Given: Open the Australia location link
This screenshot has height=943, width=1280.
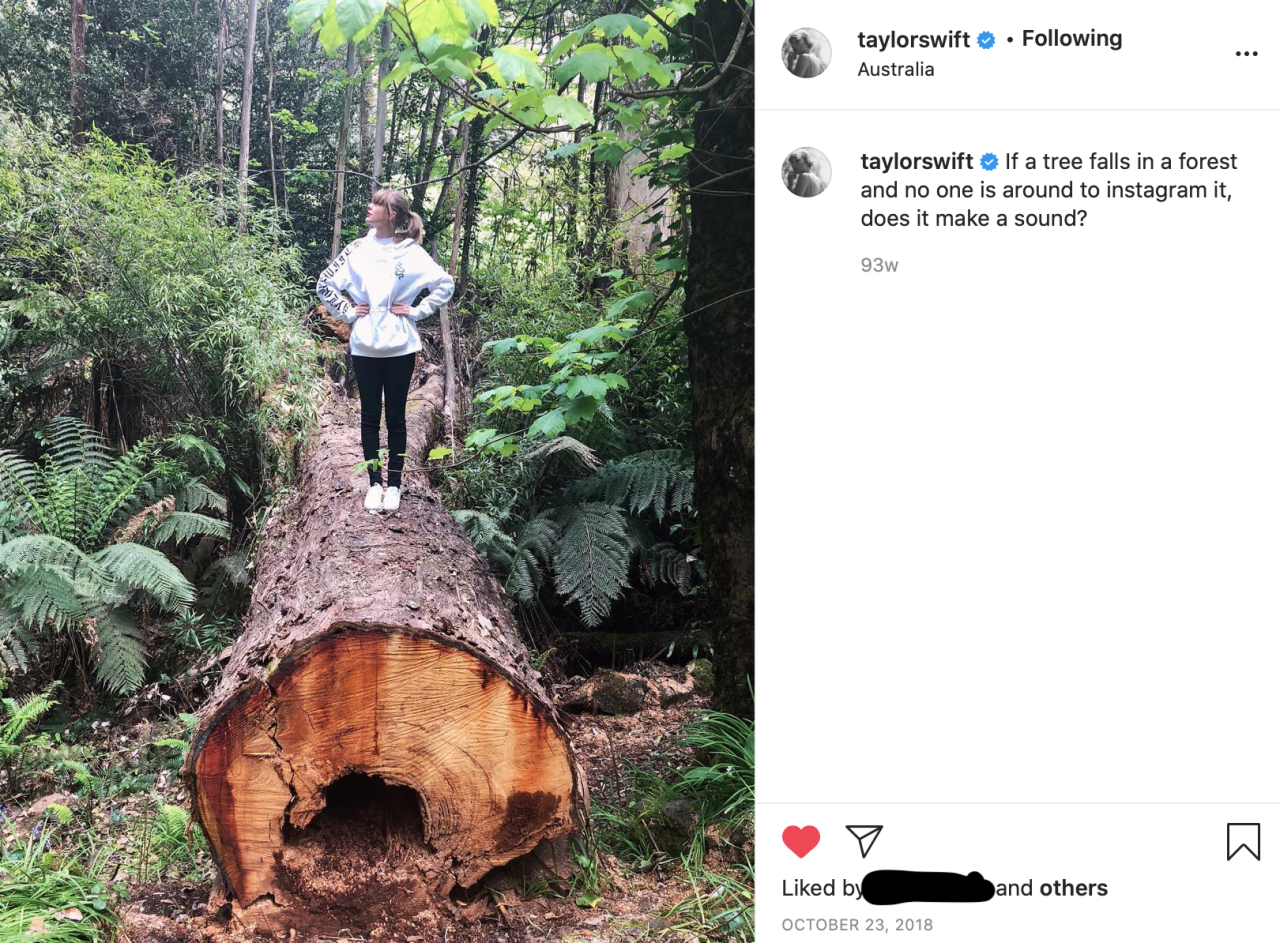Looking at the screenshot, I should (x=896, y=69).
